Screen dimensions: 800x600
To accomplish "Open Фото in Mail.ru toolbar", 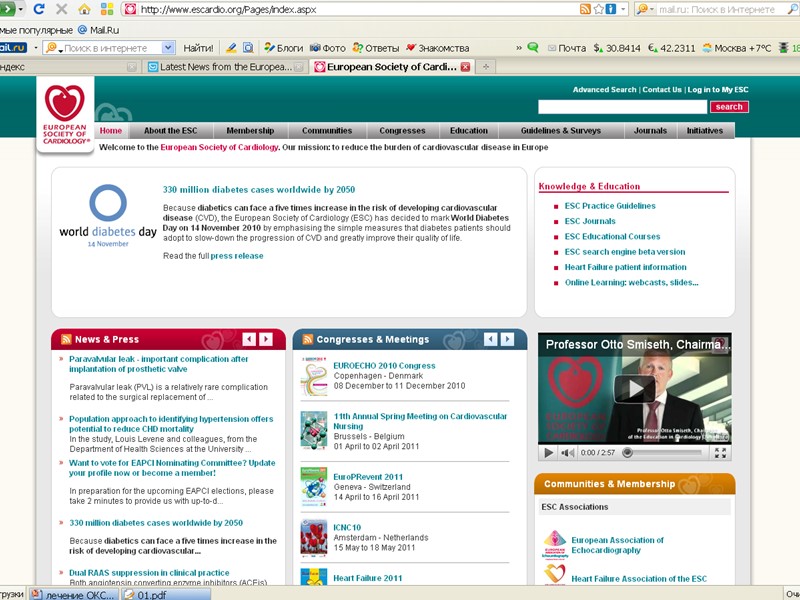I will (328, 48).
